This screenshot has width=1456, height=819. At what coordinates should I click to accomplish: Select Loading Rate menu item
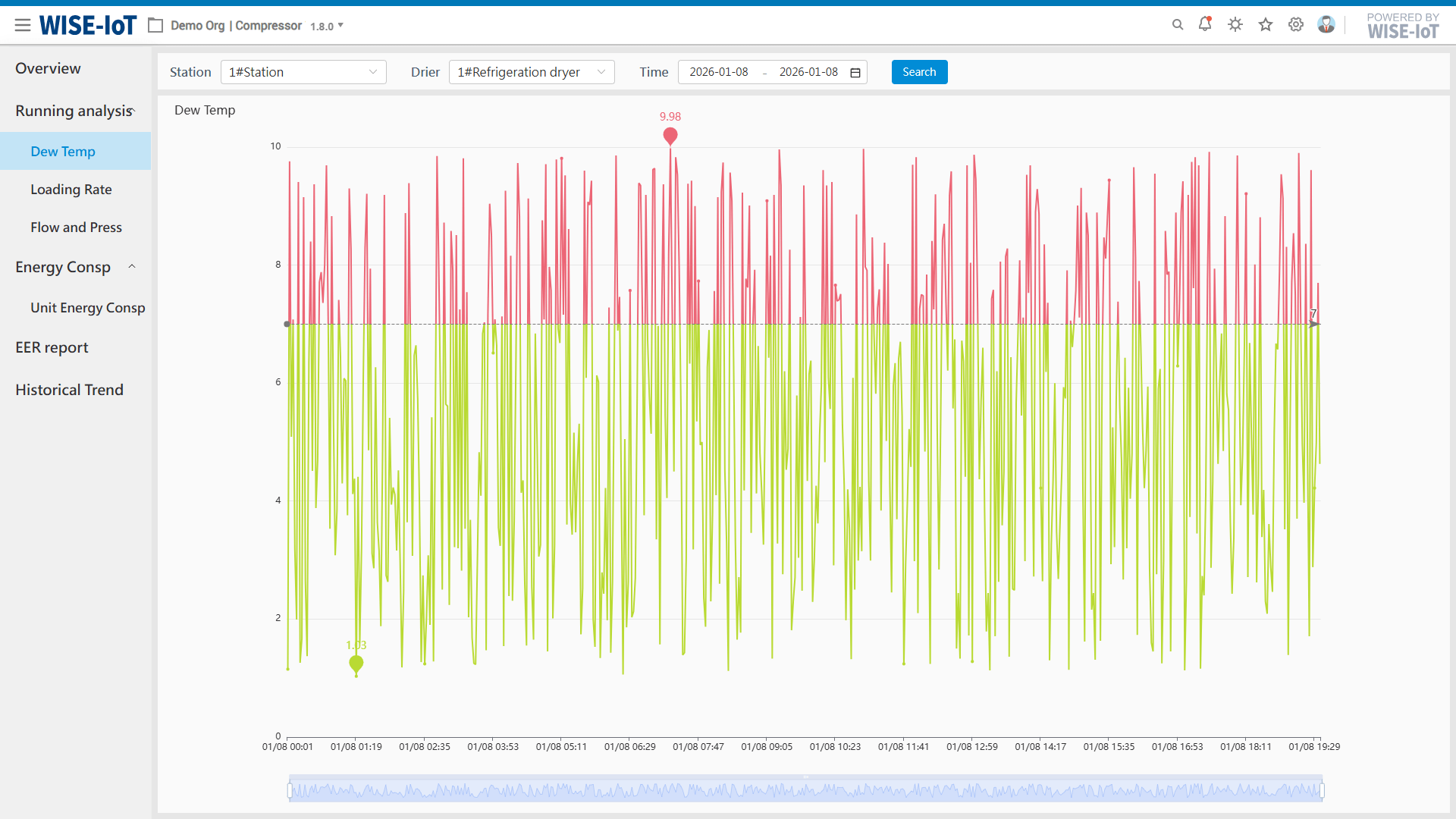tap(71, 190)
